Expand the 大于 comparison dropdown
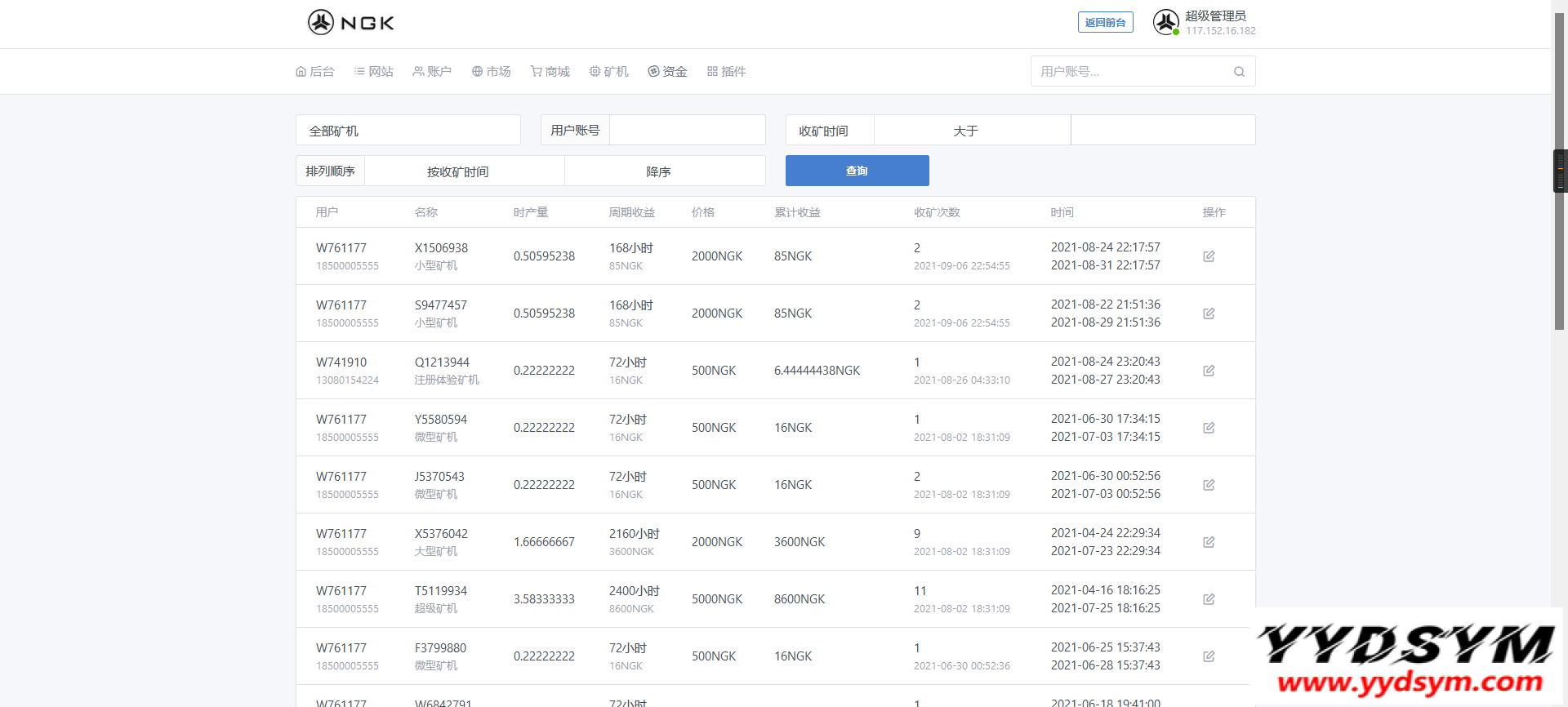This screenshot has height=707, width=1568. tap(972, 131)
